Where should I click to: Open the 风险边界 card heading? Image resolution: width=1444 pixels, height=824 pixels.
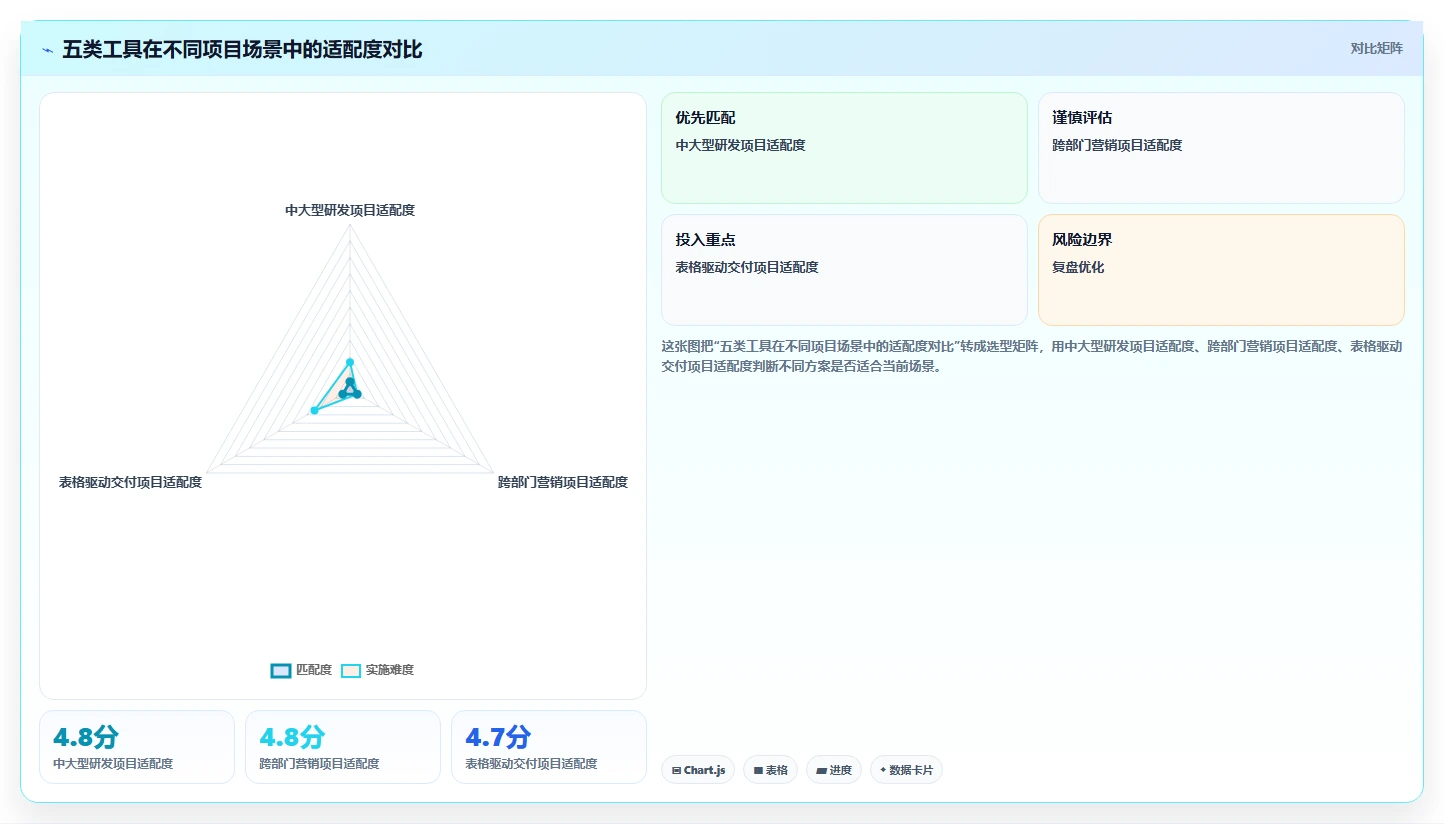1082,240
